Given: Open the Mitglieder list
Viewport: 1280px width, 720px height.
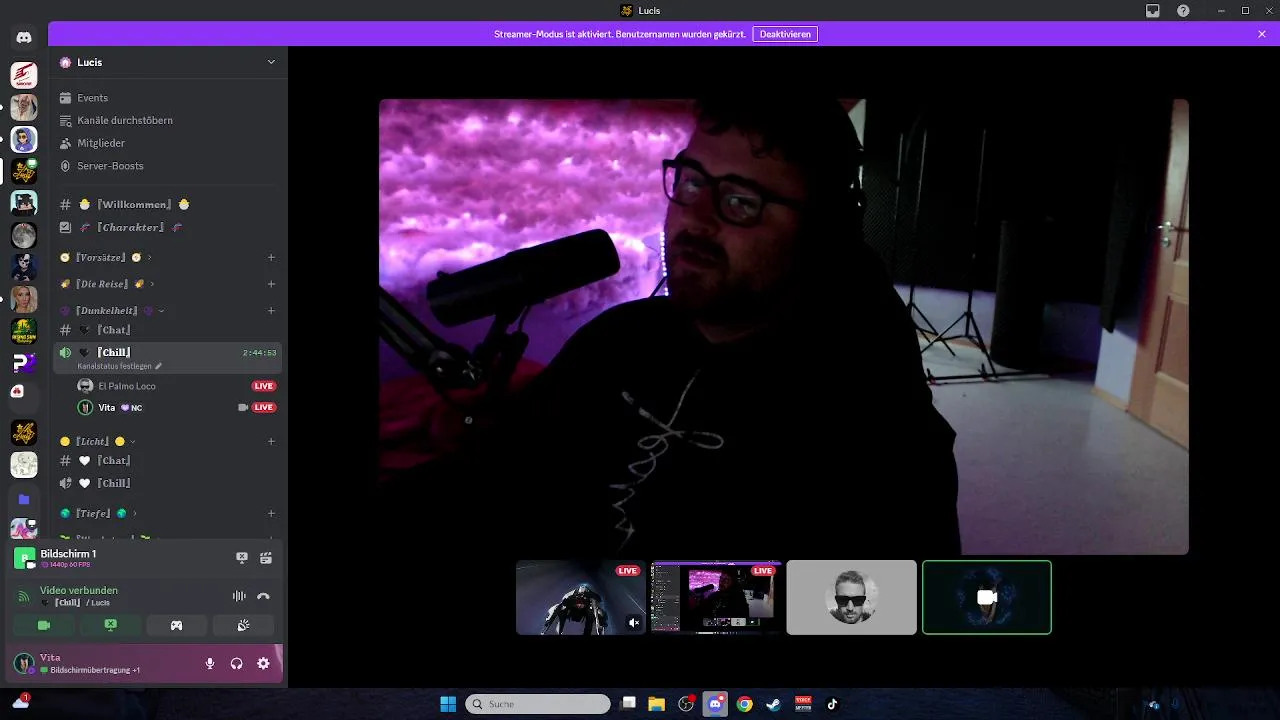Looking at the screenshot, I should click(x=168, y=143).
